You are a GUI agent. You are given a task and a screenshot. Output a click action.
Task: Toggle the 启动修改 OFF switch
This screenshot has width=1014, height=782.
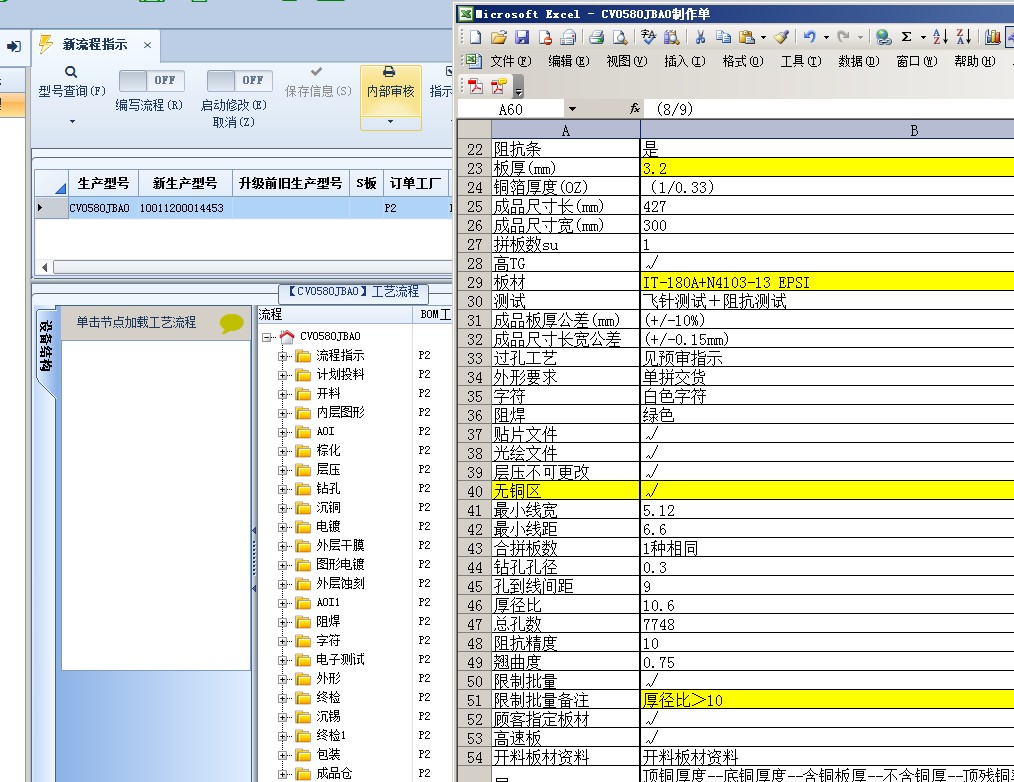click(239, 80)
